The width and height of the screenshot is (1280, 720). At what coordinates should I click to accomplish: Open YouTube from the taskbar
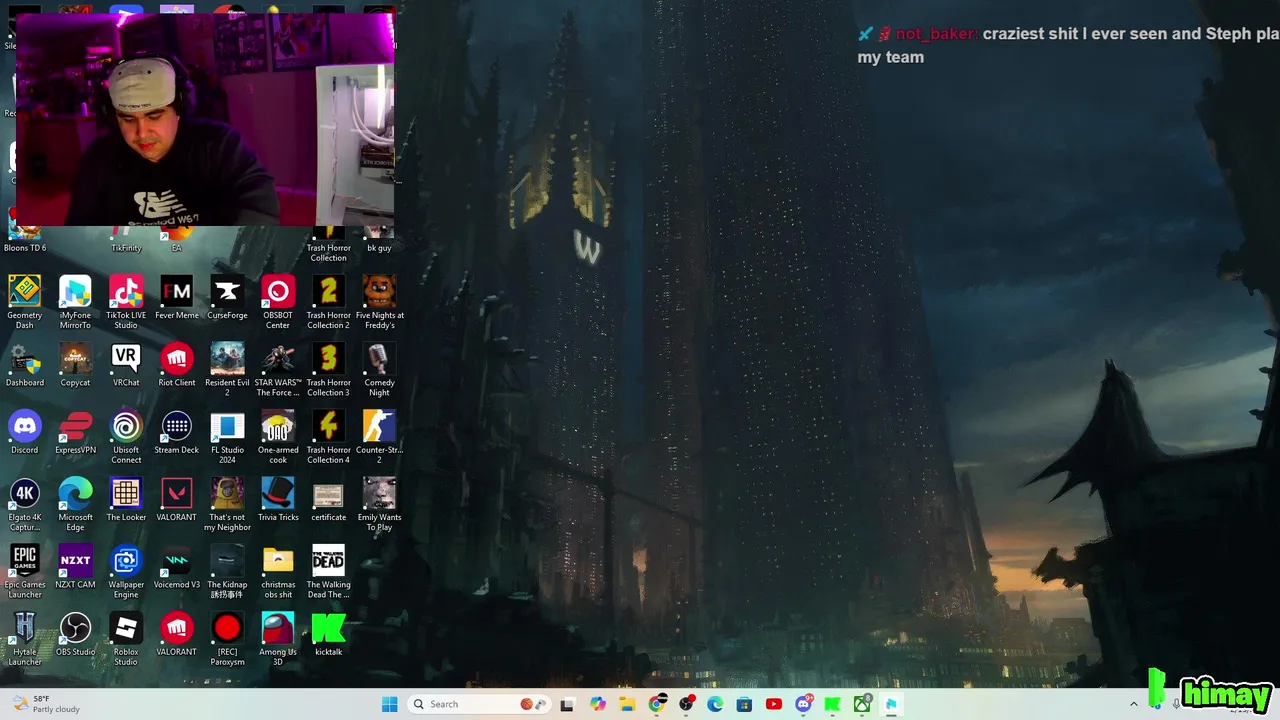pyautogui.click(x=773, y=704)
